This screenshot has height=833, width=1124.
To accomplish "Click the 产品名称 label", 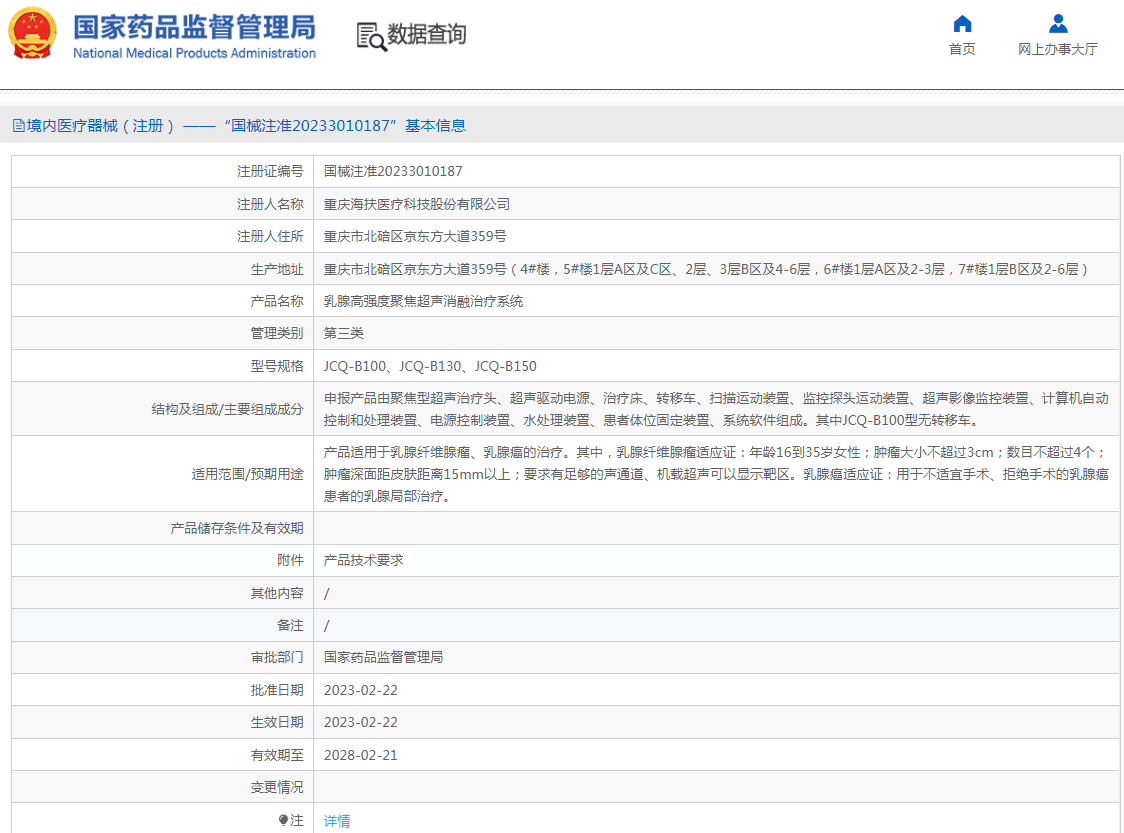I will click(277, 302).
